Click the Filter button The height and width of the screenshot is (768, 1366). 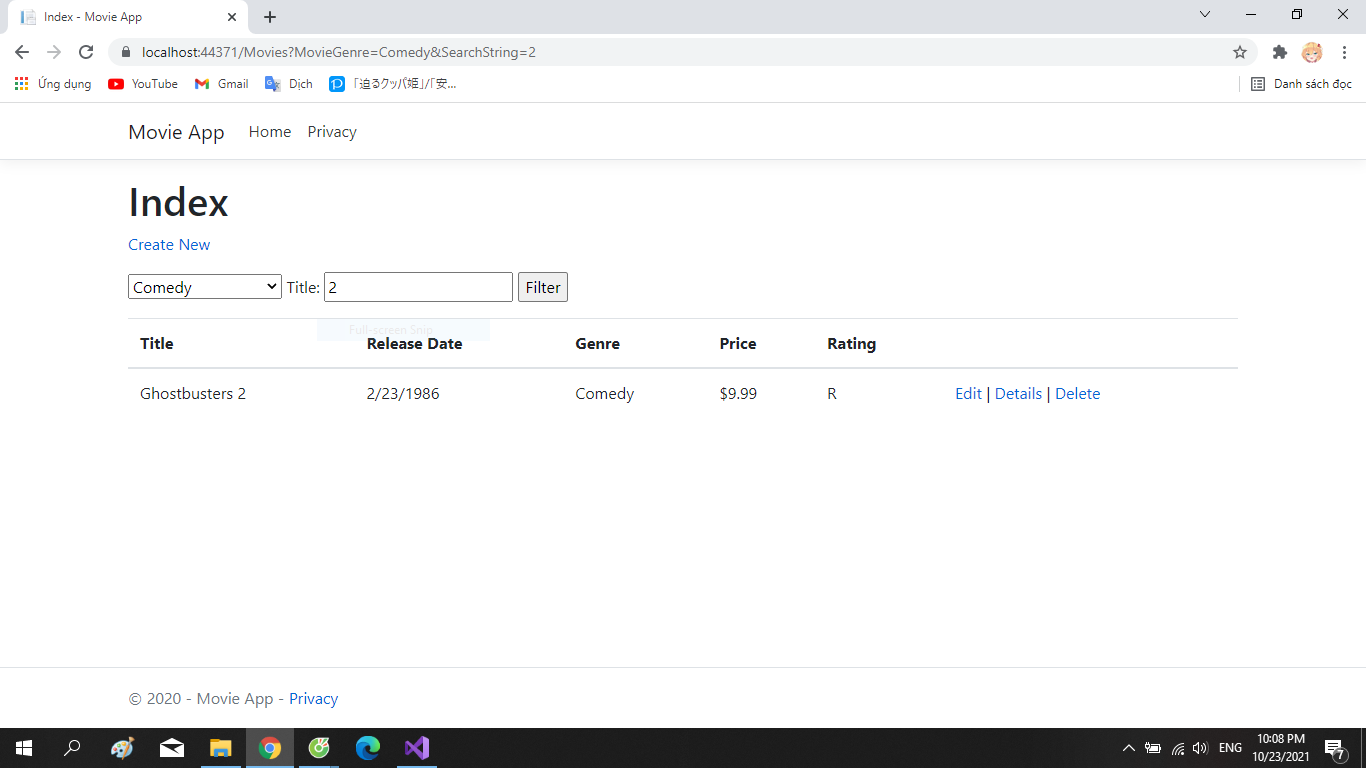pyautogui.click(x=542, y=287)
